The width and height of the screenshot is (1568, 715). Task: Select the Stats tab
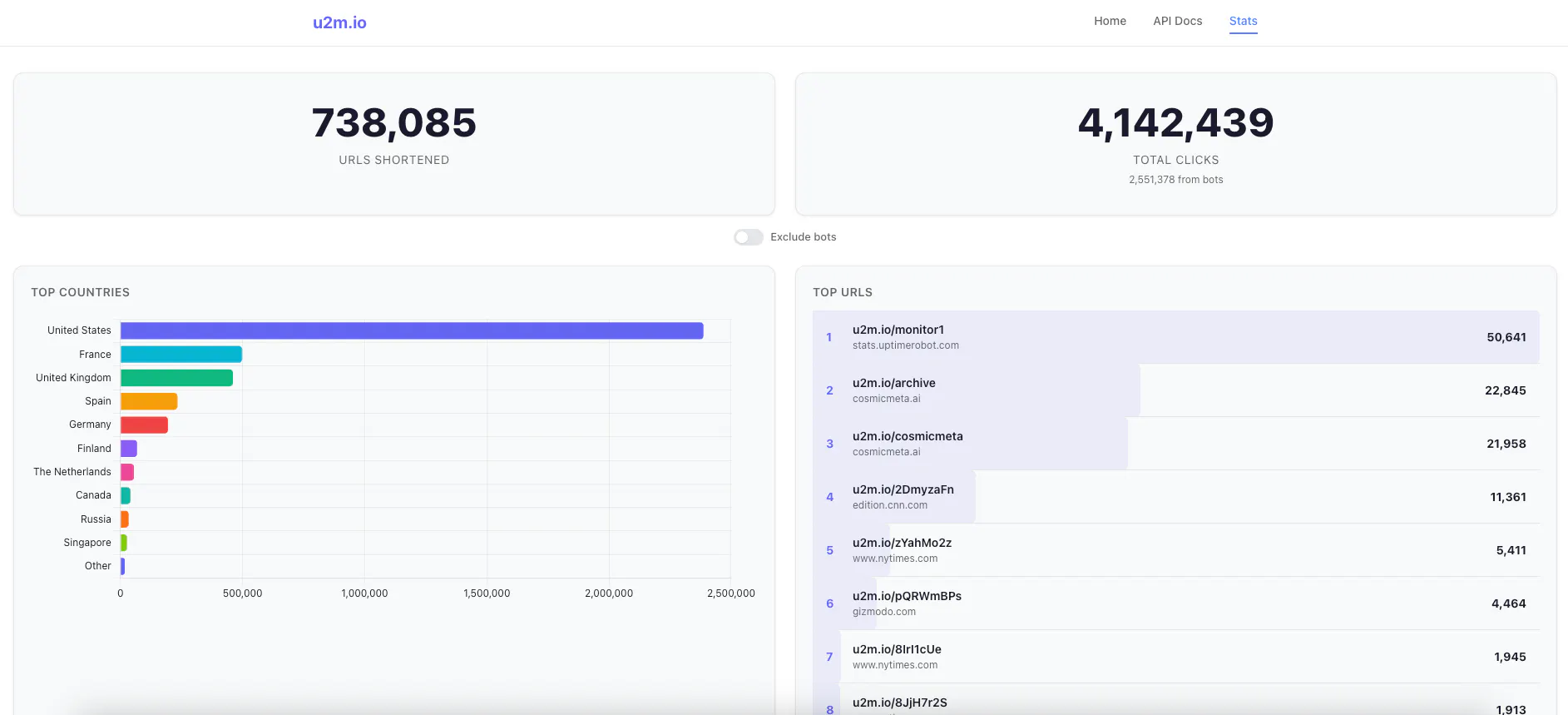(1243, 21)
